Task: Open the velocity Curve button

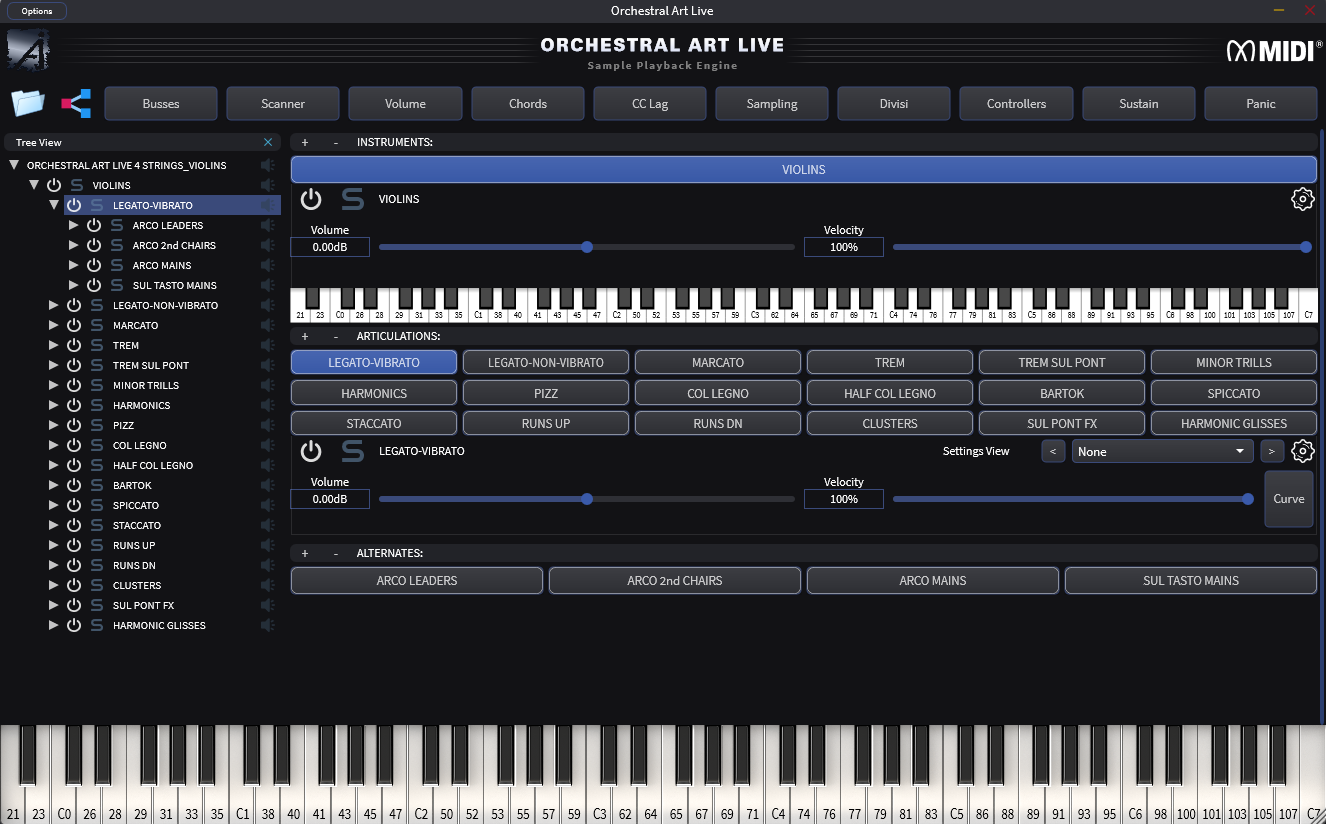Action: [x=1289, y=498]
